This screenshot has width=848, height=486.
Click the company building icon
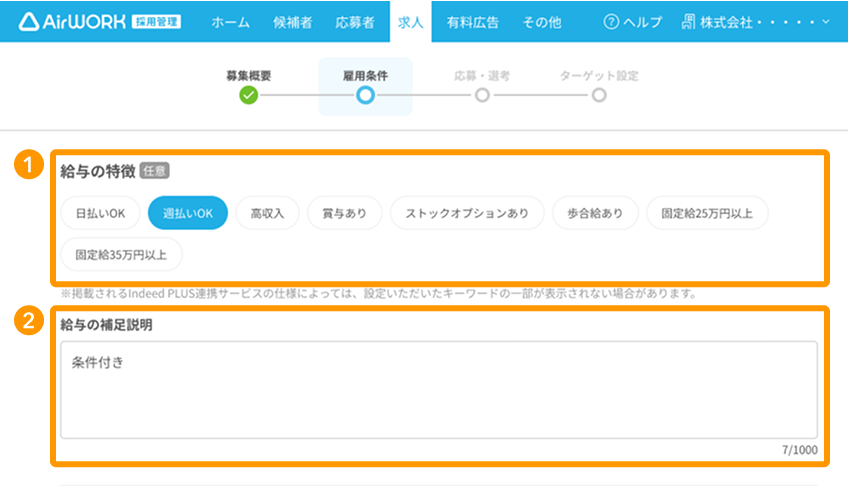pyautogui.click(x=688, y=22)
